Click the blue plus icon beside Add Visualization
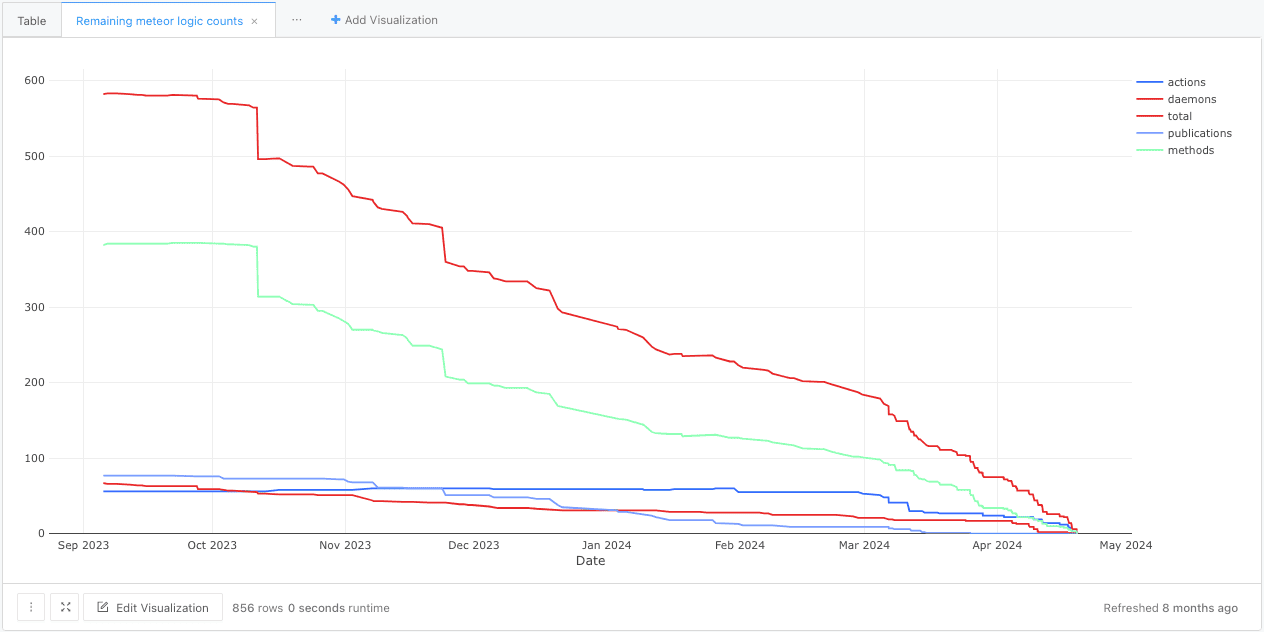 tap(334, 19)
